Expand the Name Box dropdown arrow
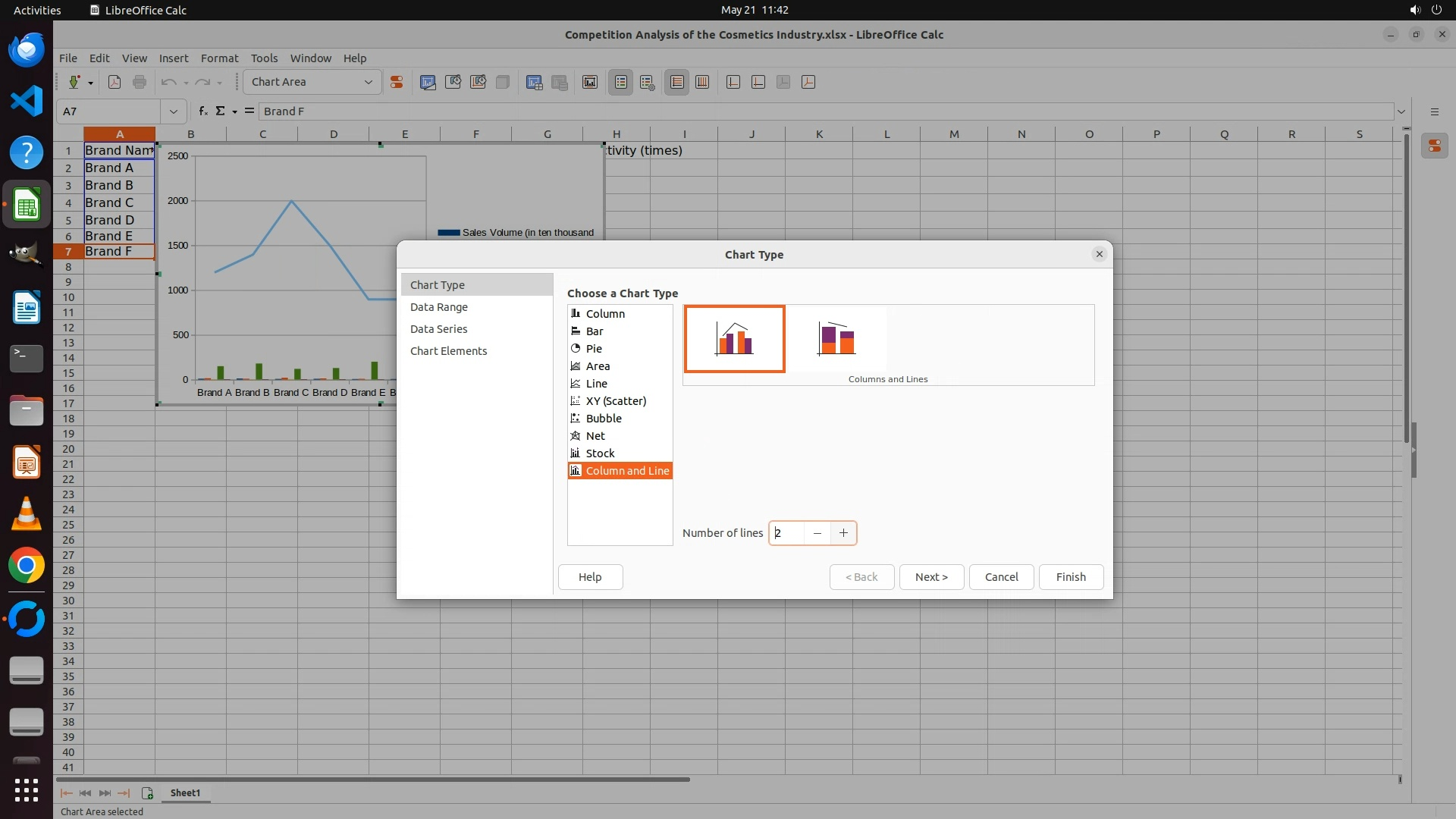 click(x=174, y=111)
